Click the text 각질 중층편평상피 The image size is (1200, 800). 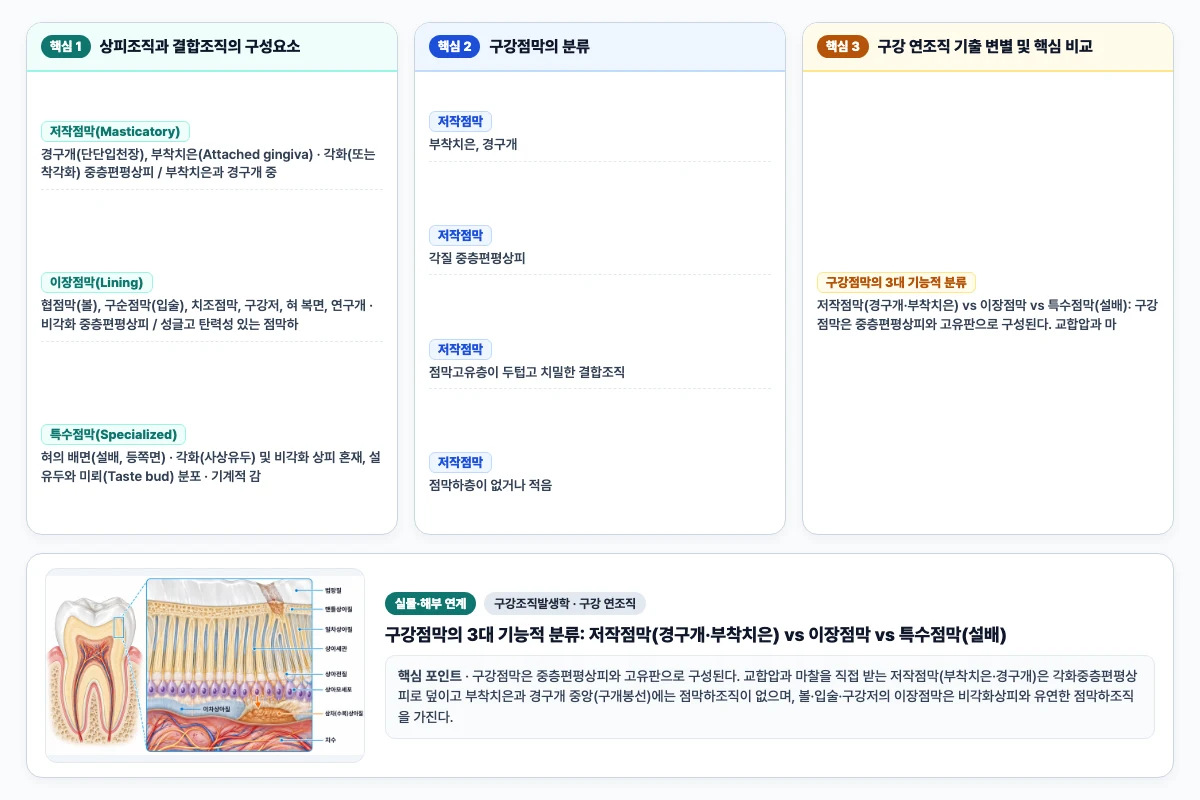(477, 258)
